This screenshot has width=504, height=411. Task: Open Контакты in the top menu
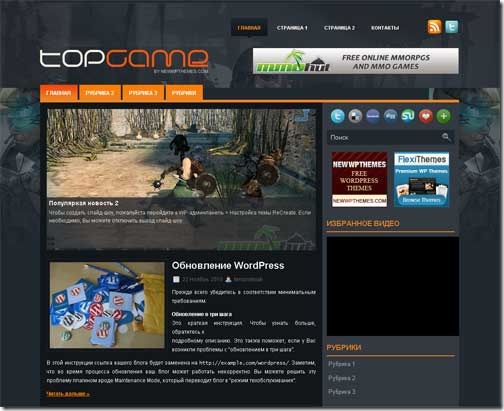tap(385, 28)
